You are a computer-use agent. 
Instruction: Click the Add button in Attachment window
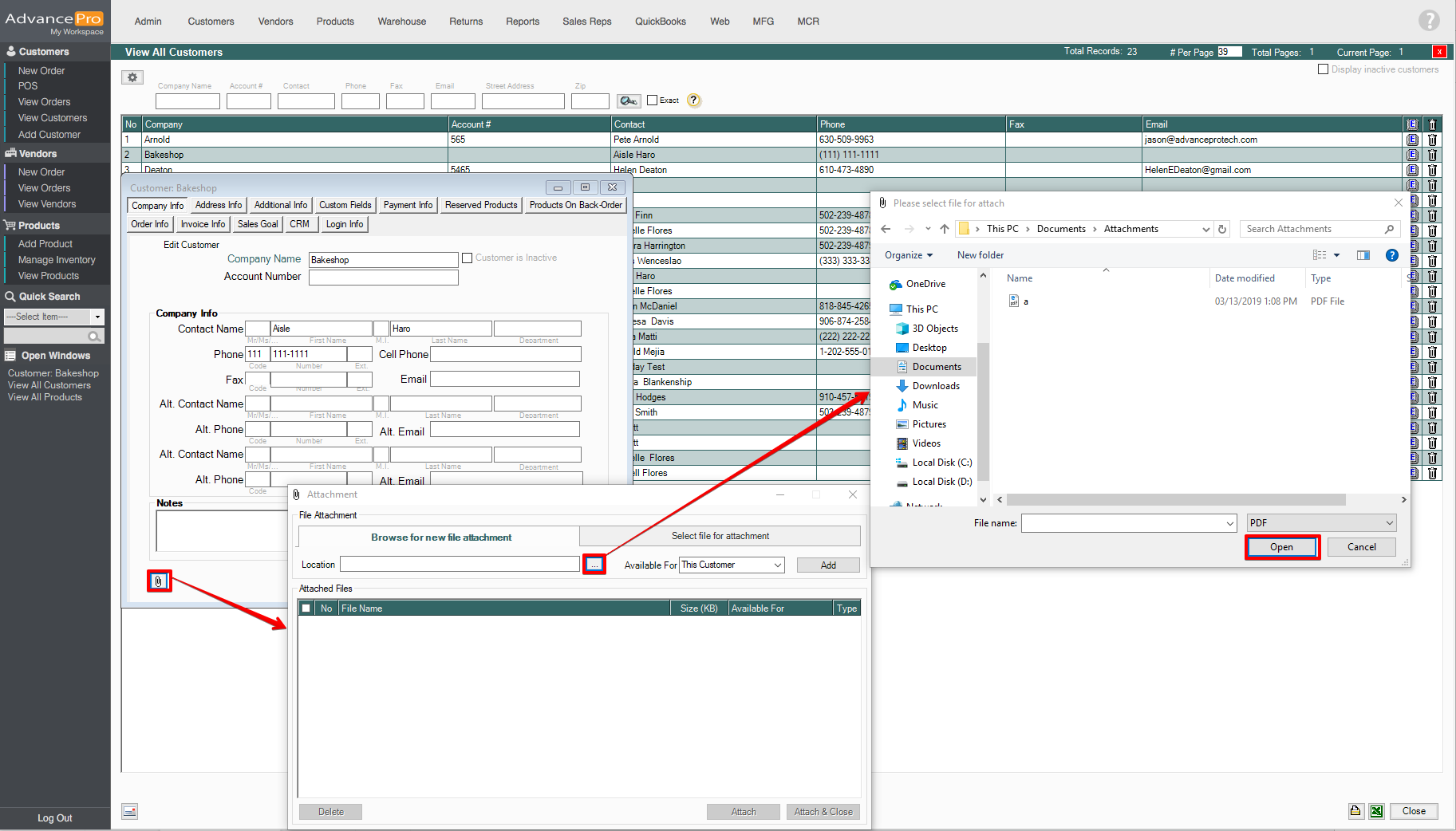pos(828,565)
